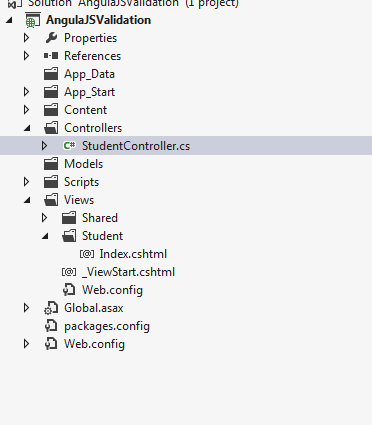Expand the App_Start folder
This screenshot has width=372, height=425.
[27, 92]
